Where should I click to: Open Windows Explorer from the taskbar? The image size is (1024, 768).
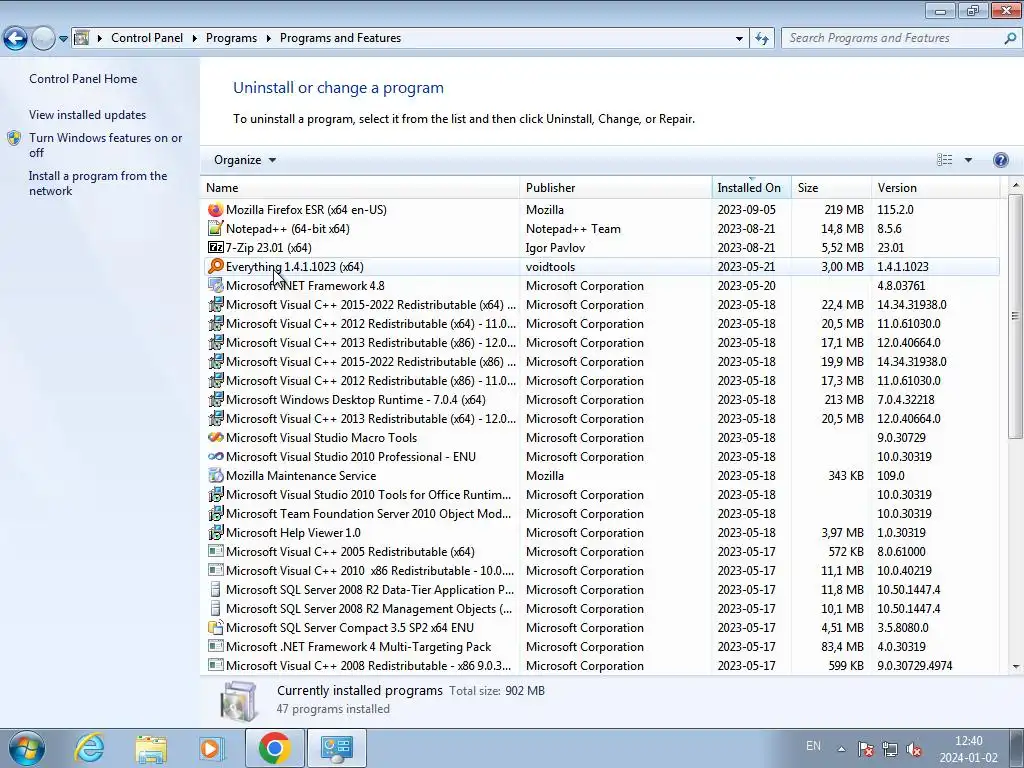pyautogui.click(x=151, y=748)
